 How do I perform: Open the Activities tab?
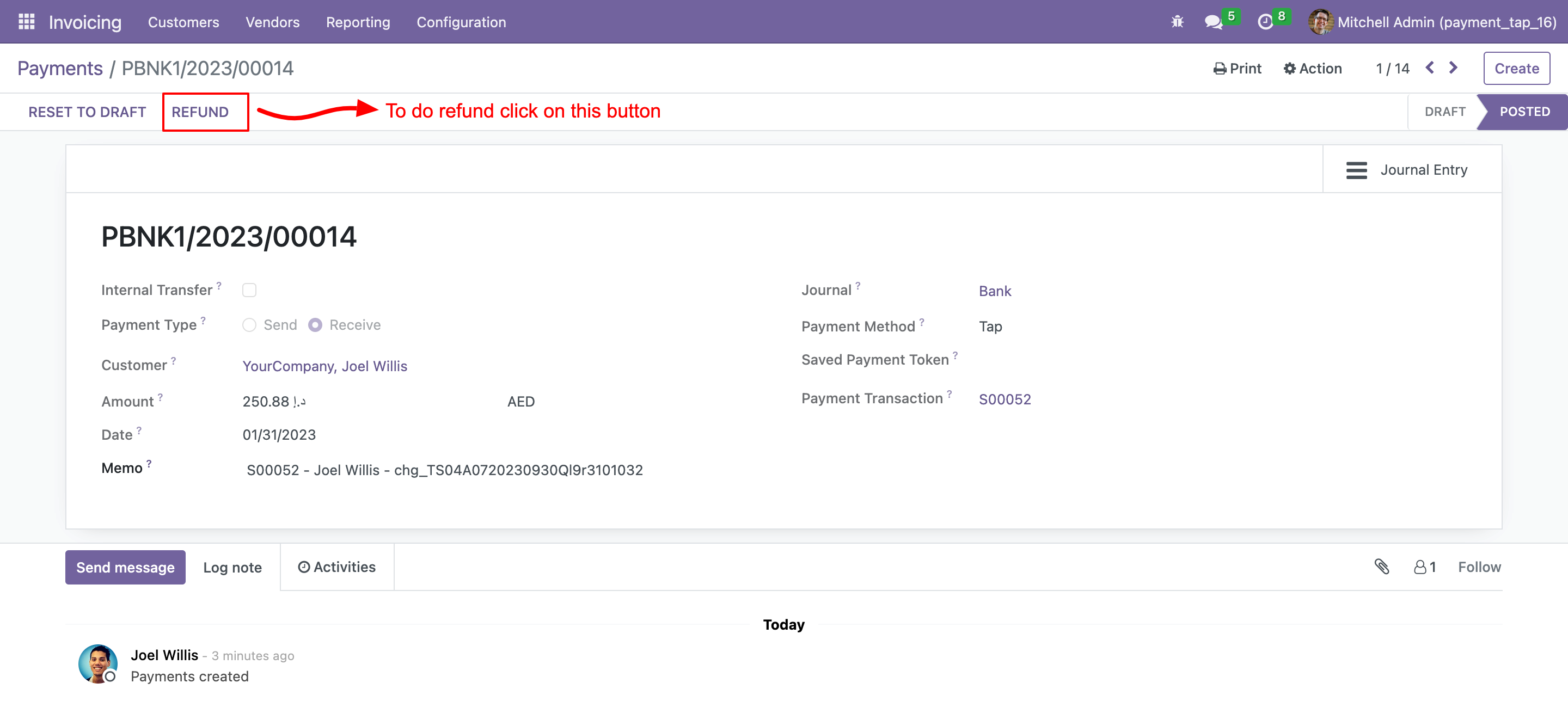[336, 567]
